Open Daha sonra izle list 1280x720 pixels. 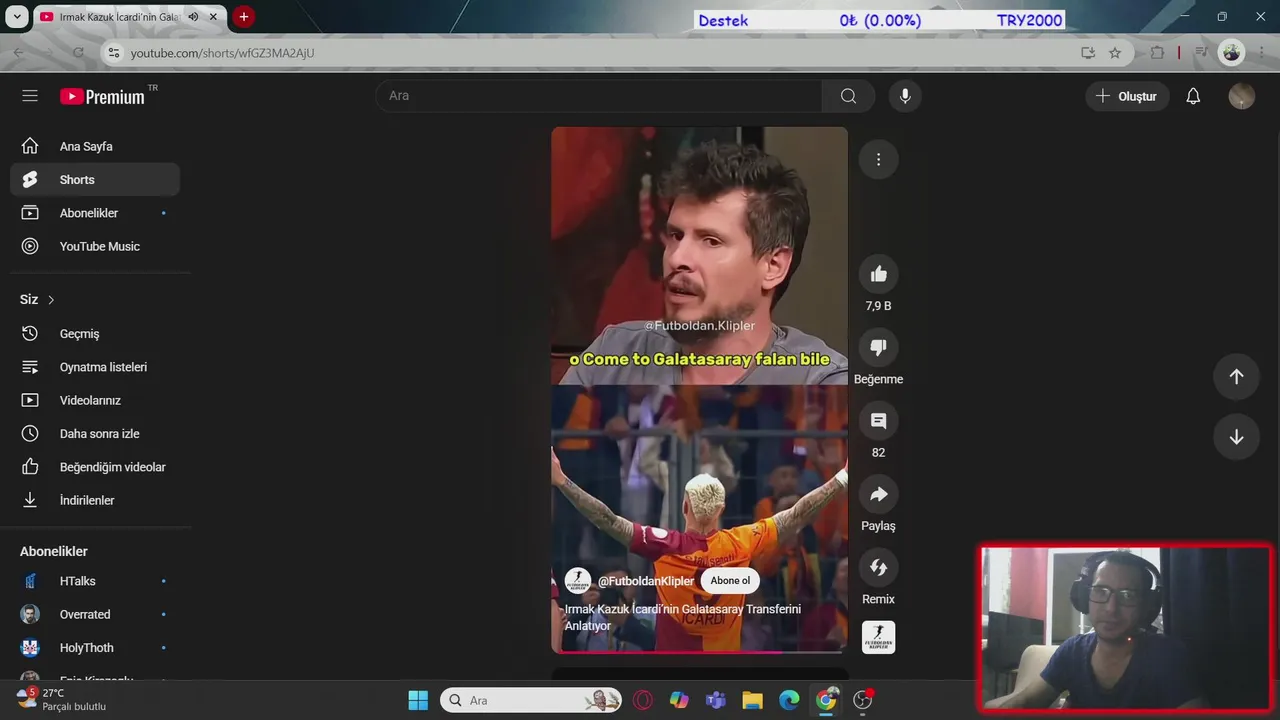point(95,434)
